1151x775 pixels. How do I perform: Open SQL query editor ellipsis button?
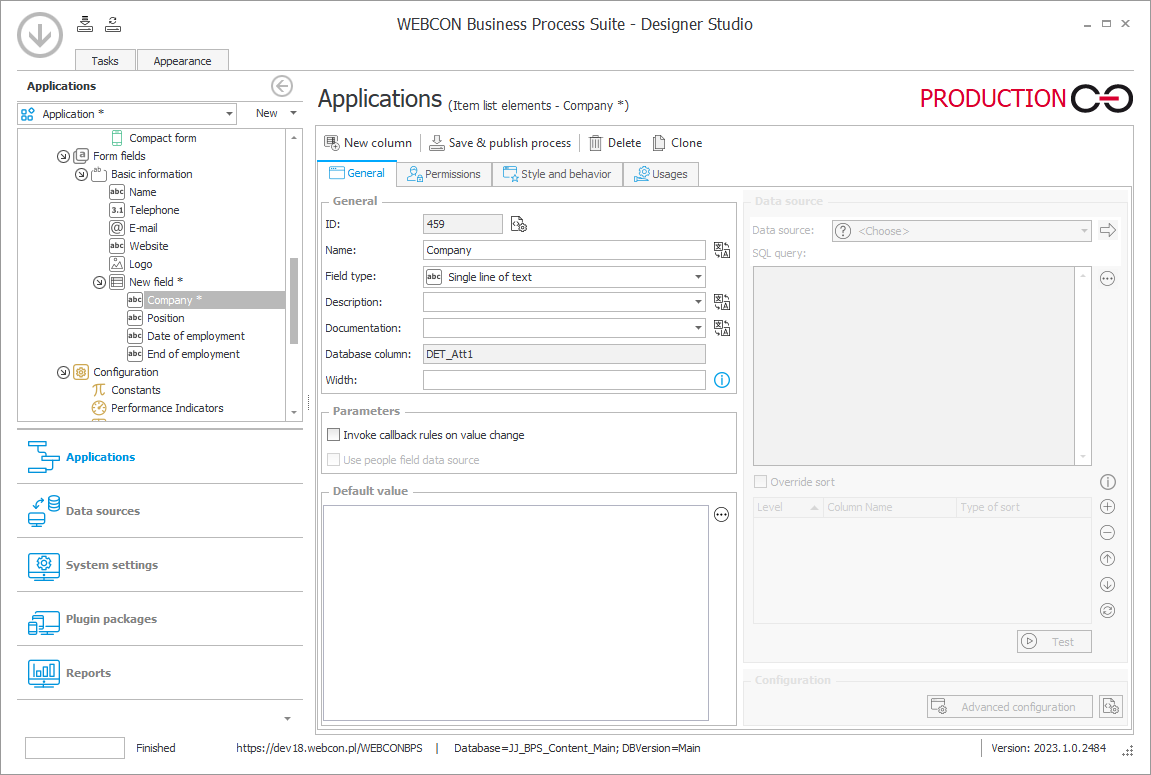[1108, 279]
